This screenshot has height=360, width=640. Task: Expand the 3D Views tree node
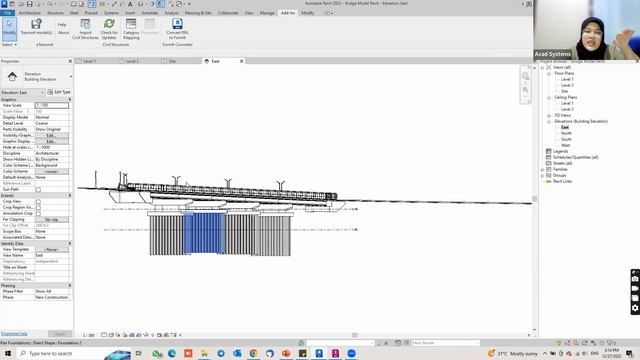[x=549, y=116]
